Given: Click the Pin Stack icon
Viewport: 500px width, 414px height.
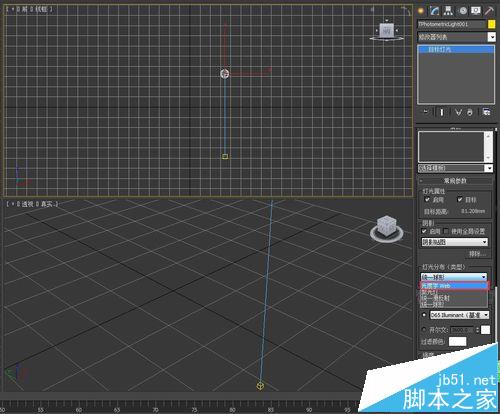Looking at the screenshot, I should click(x=426, y=112).
